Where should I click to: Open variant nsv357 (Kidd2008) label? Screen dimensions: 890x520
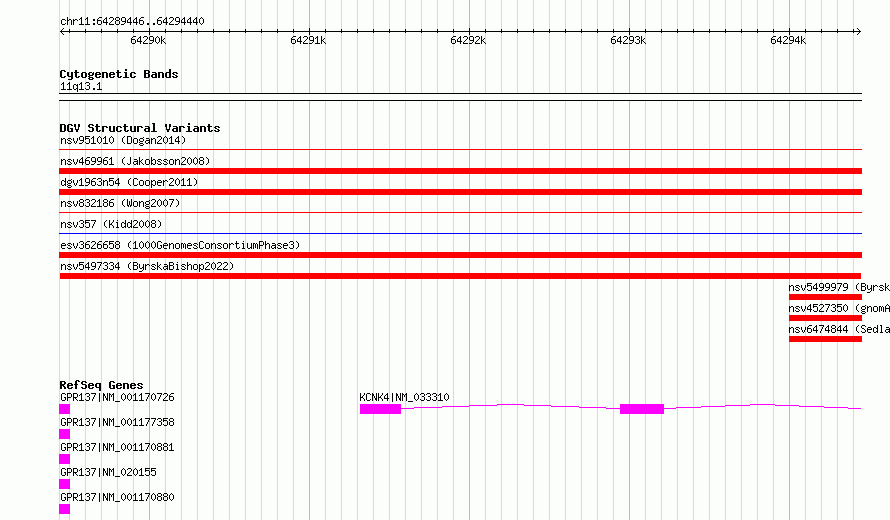coord(111,224)
